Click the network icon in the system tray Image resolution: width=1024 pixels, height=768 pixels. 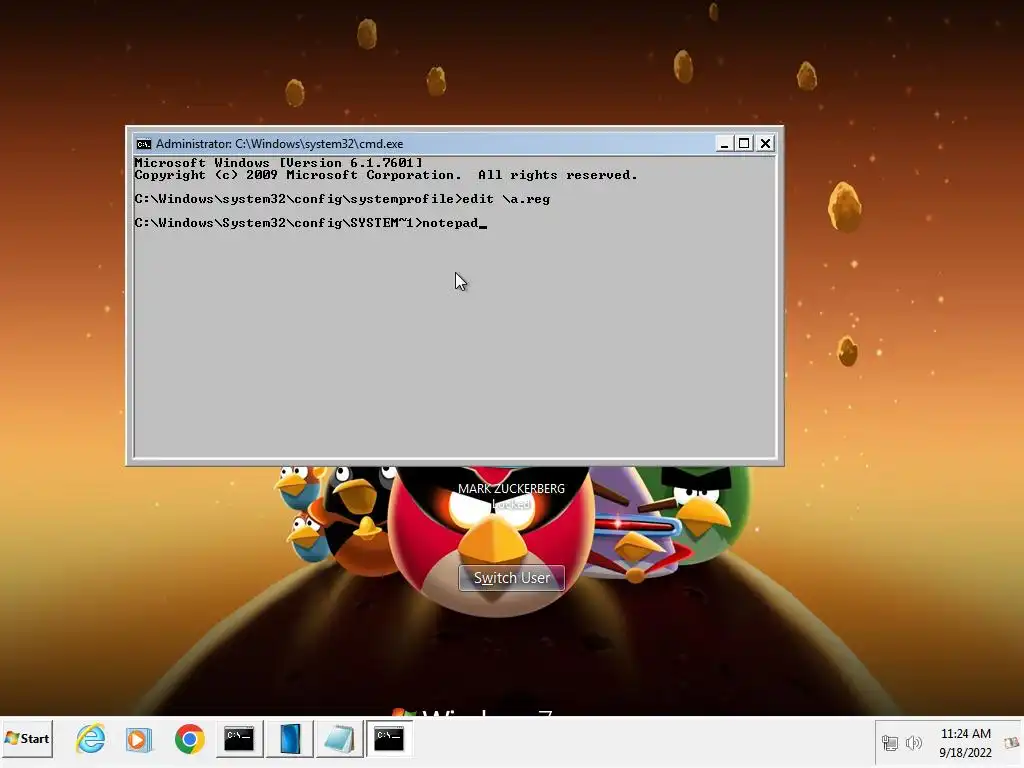889,743
